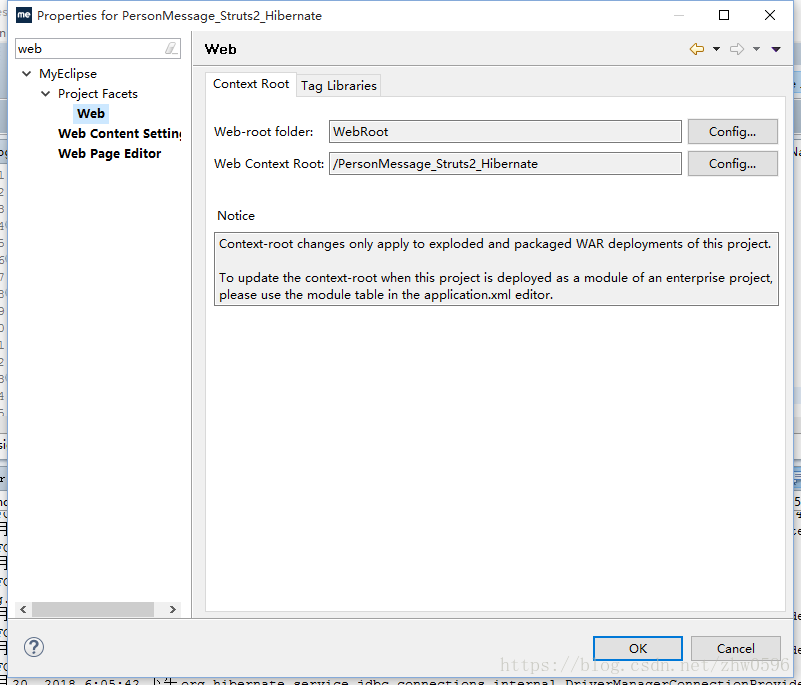The image size is (801, 685).
Task: Click Config button for Web Context Root
Action: click(733, 163)
